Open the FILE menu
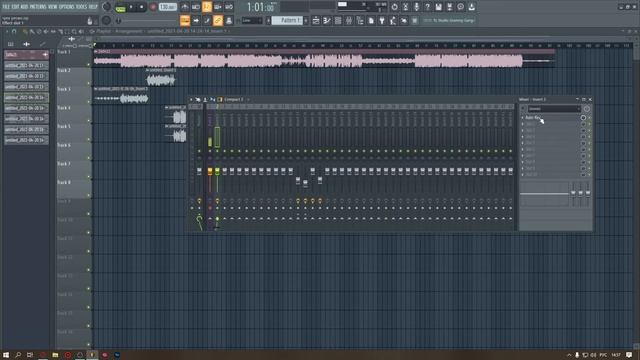 pos(6,7)
